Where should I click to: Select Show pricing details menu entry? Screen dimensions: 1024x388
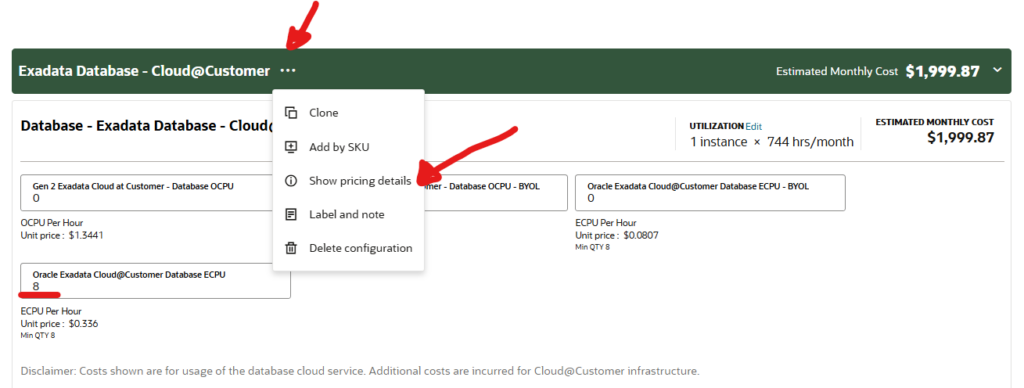pos(349,181)
